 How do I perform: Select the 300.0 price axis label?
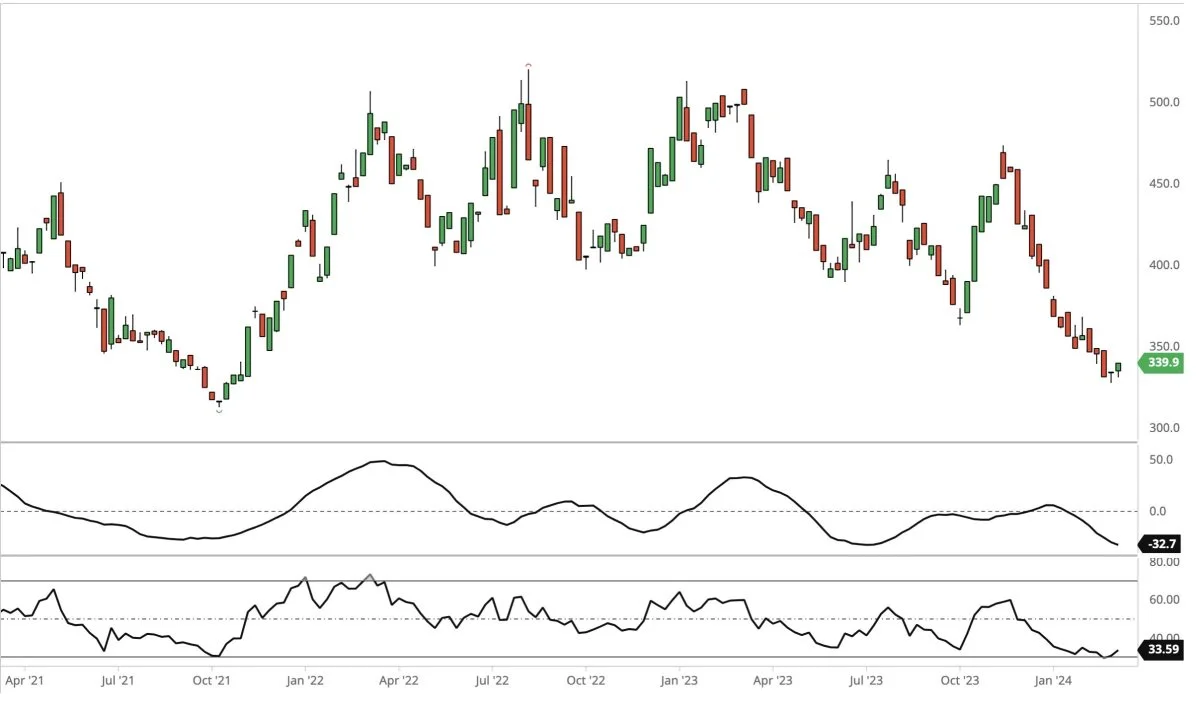pos(1165,428)
